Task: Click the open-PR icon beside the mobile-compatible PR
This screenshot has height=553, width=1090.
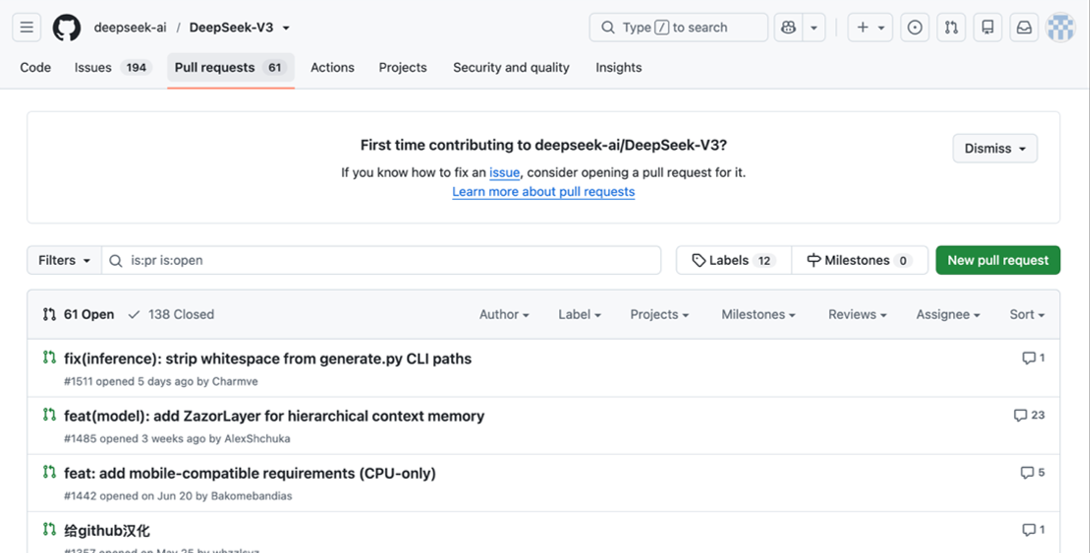Action: click(49, 472)
